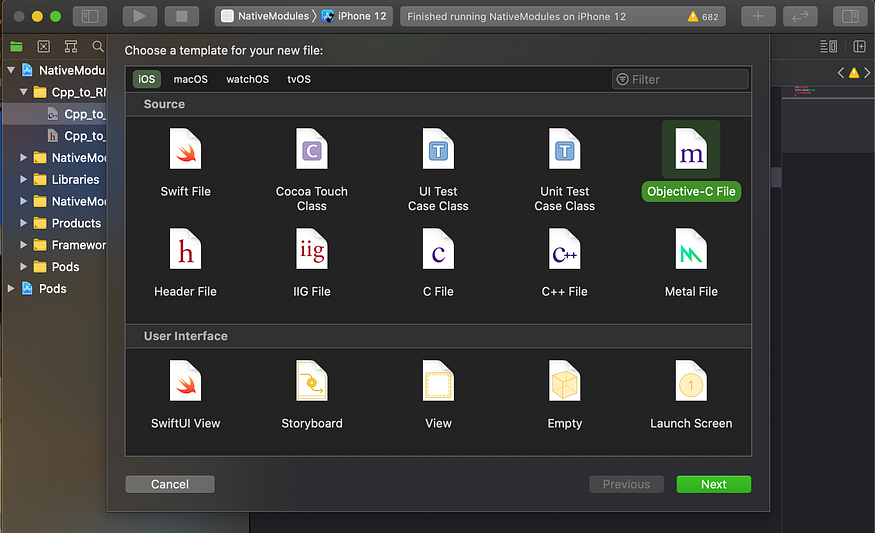Choose the Cocoa Touch Class template

click(x=311, y=169)
